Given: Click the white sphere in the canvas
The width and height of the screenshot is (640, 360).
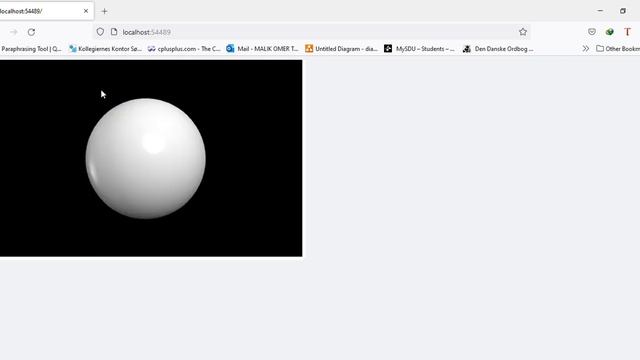Looking at the screenshot, I should 146,158.
